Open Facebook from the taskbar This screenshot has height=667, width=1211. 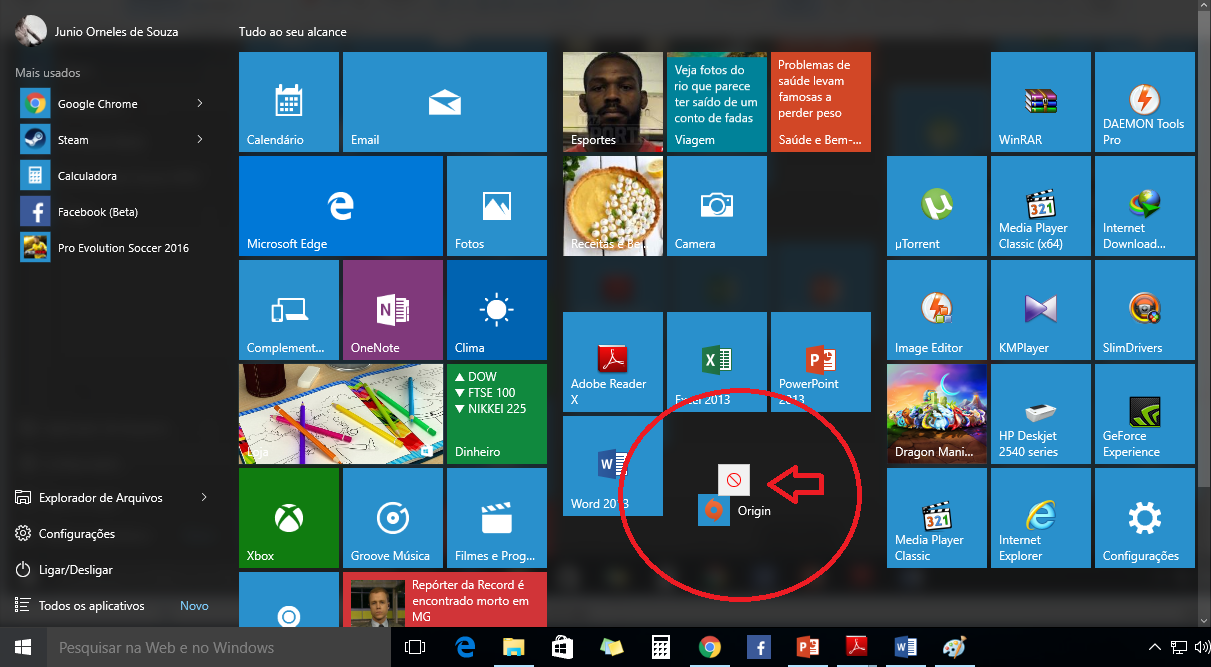(758, 647)
